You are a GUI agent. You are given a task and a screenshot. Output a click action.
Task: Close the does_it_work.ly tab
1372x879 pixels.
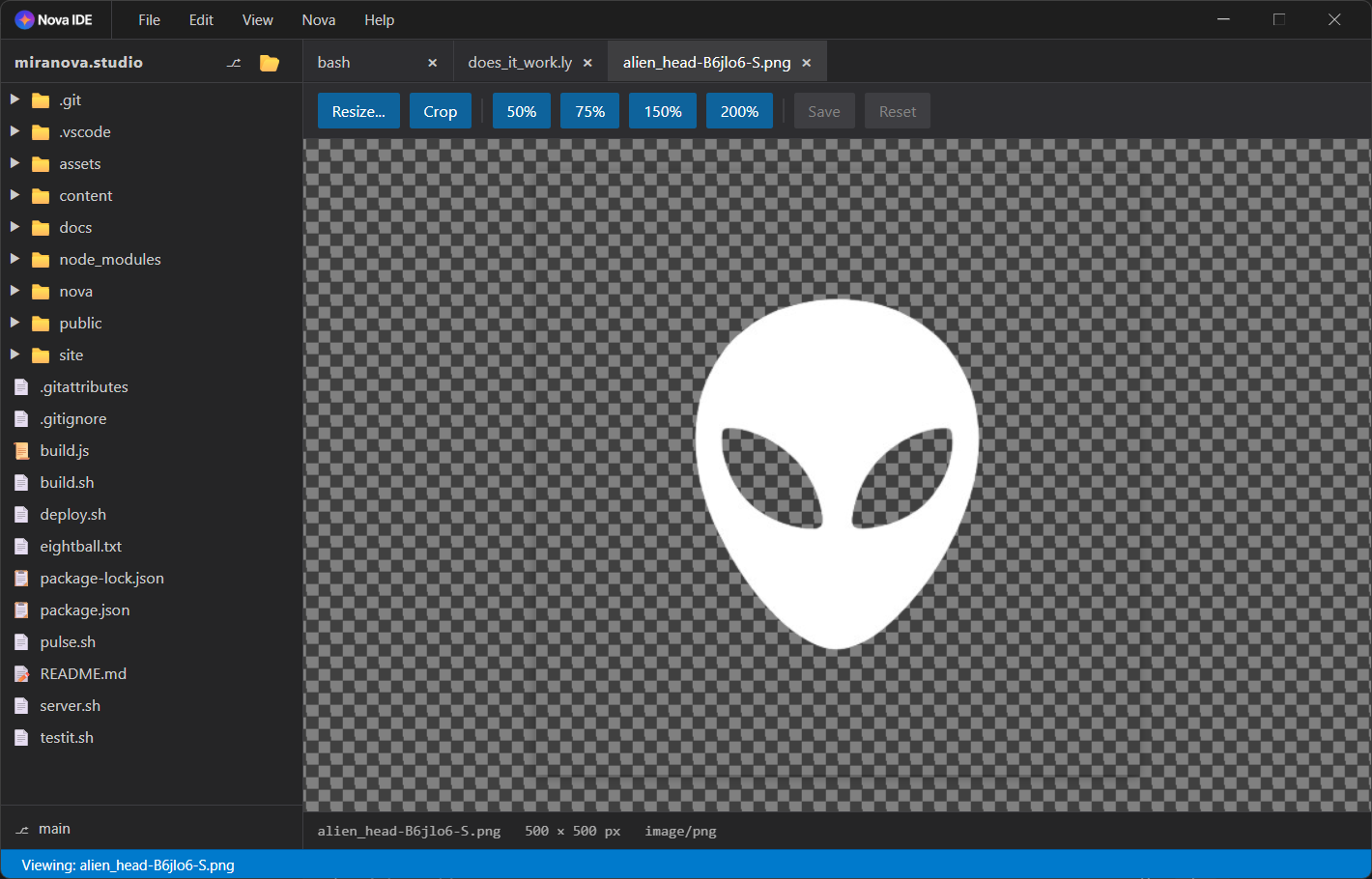pyautogui.click(x=587, y=61)
